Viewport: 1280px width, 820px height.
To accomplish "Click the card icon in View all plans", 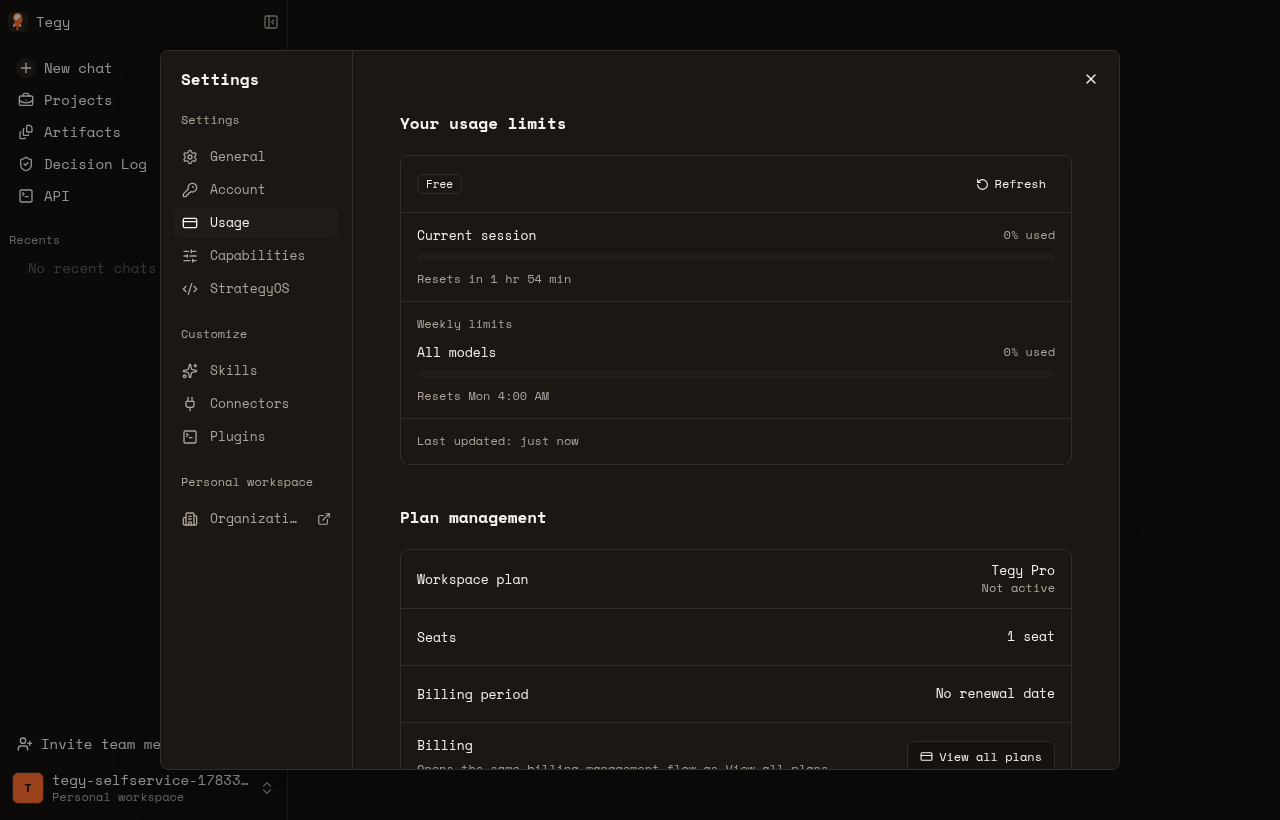I will tap(926, 757).
